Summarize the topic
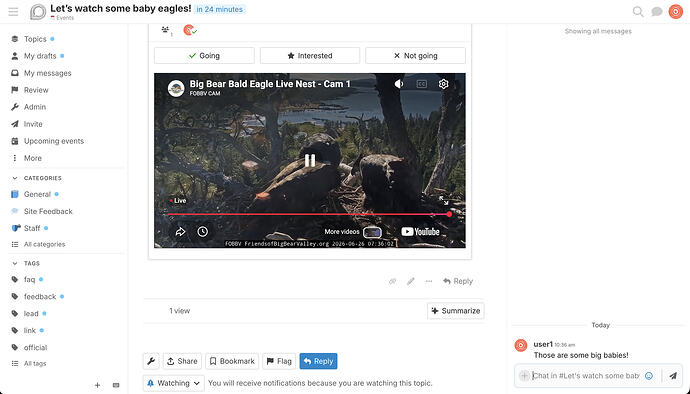The image size is (690, 394). (x=455, y=311)
